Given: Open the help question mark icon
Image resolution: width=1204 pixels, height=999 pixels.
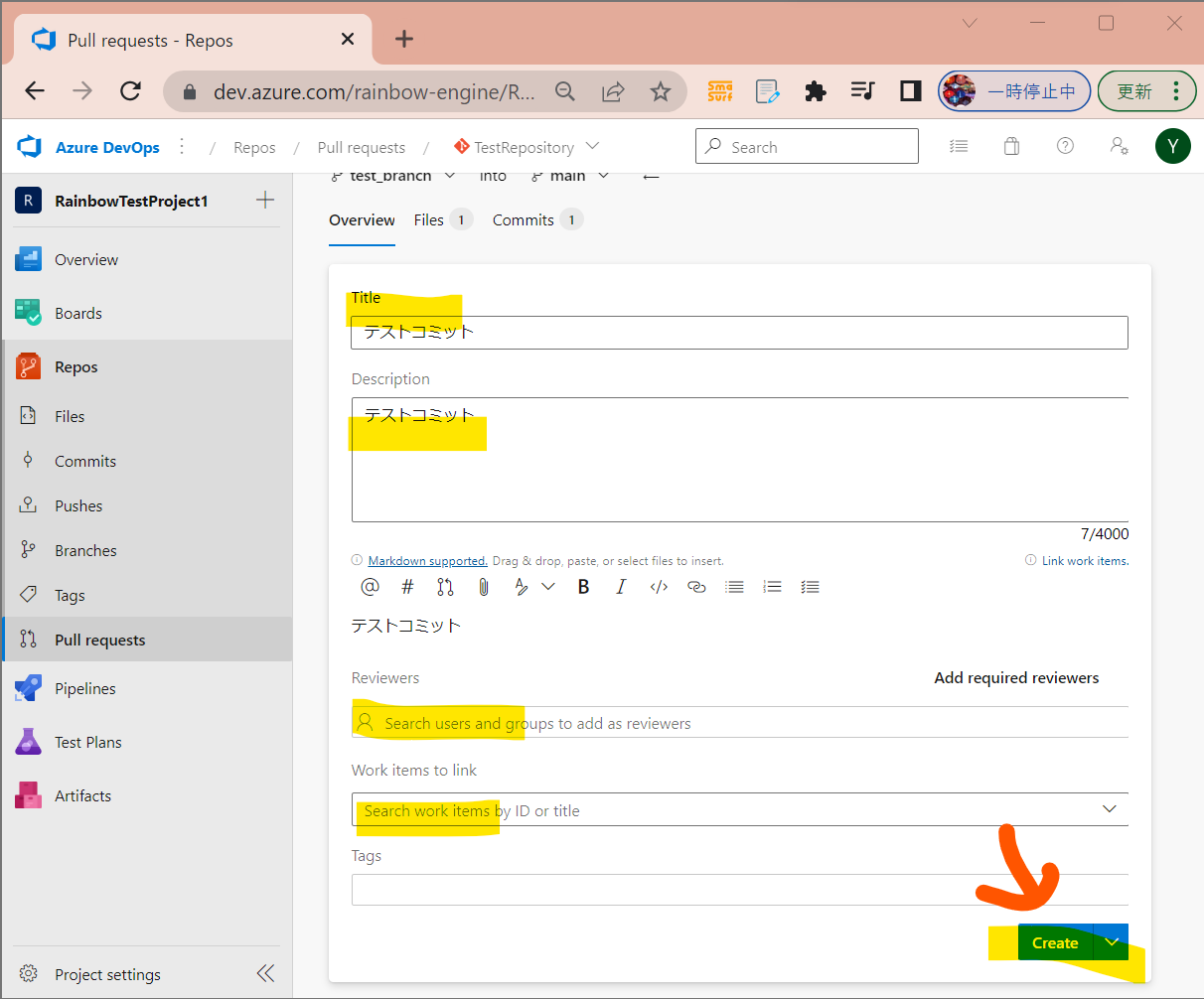Looking at the screenshot, I should [x=1065, y=147].
